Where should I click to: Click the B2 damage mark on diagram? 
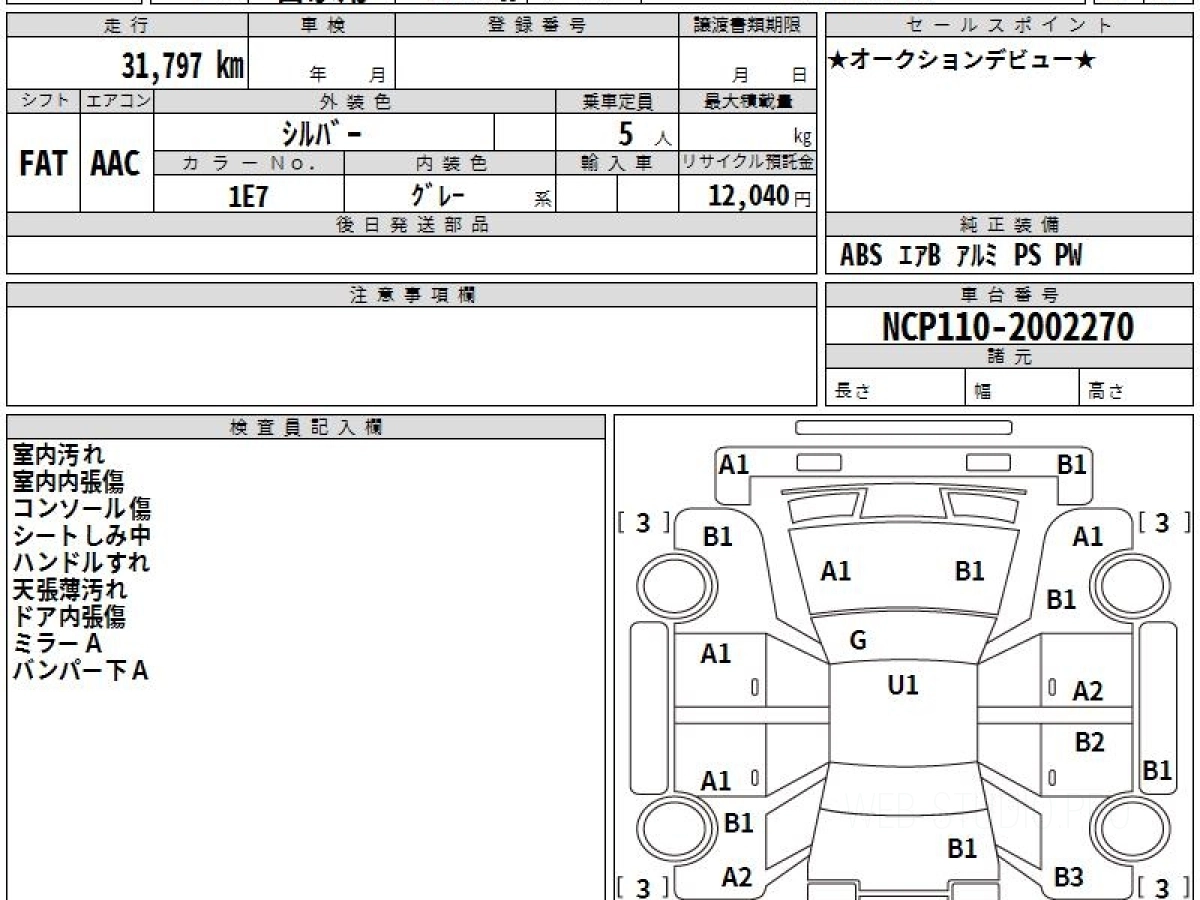point(1089,742)
